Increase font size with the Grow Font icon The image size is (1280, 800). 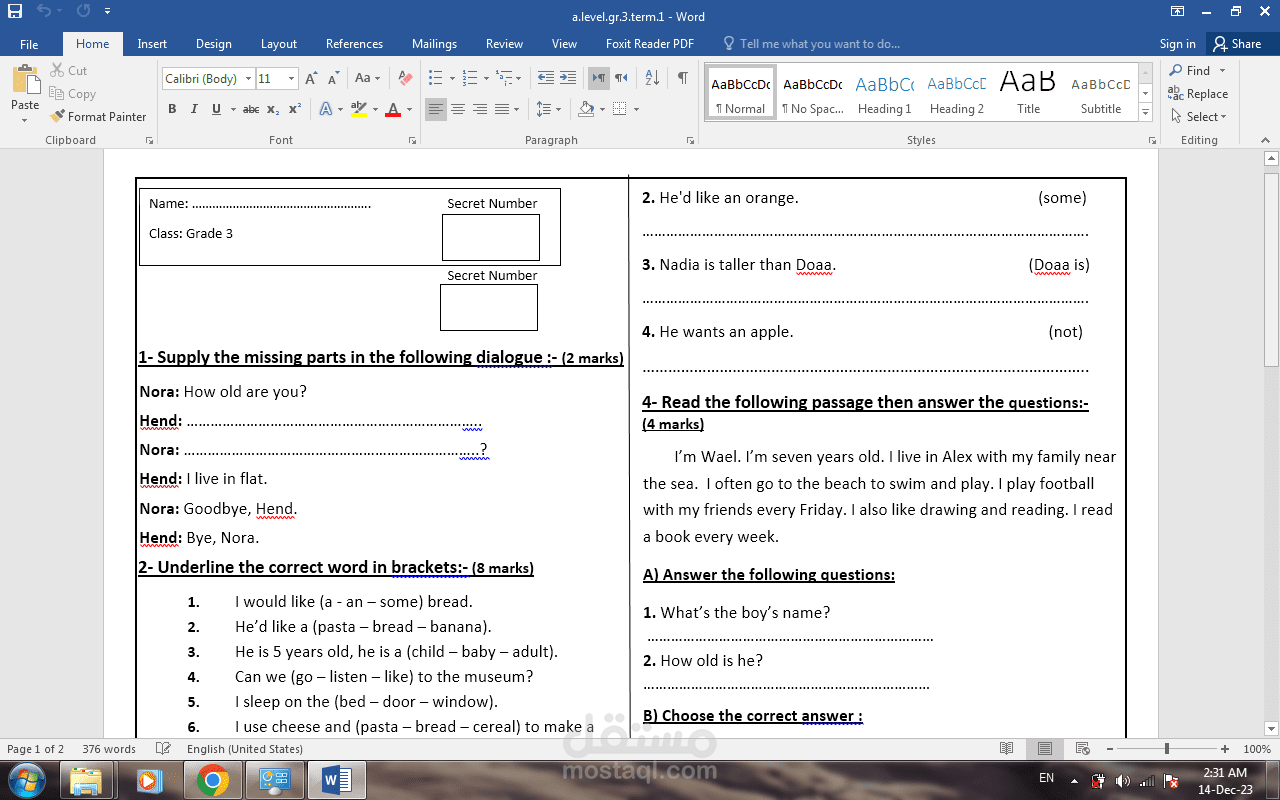311,79
